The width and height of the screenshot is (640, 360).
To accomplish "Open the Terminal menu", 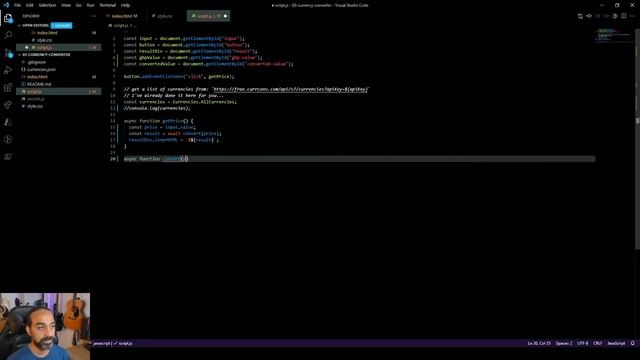I will coord(108,5).
